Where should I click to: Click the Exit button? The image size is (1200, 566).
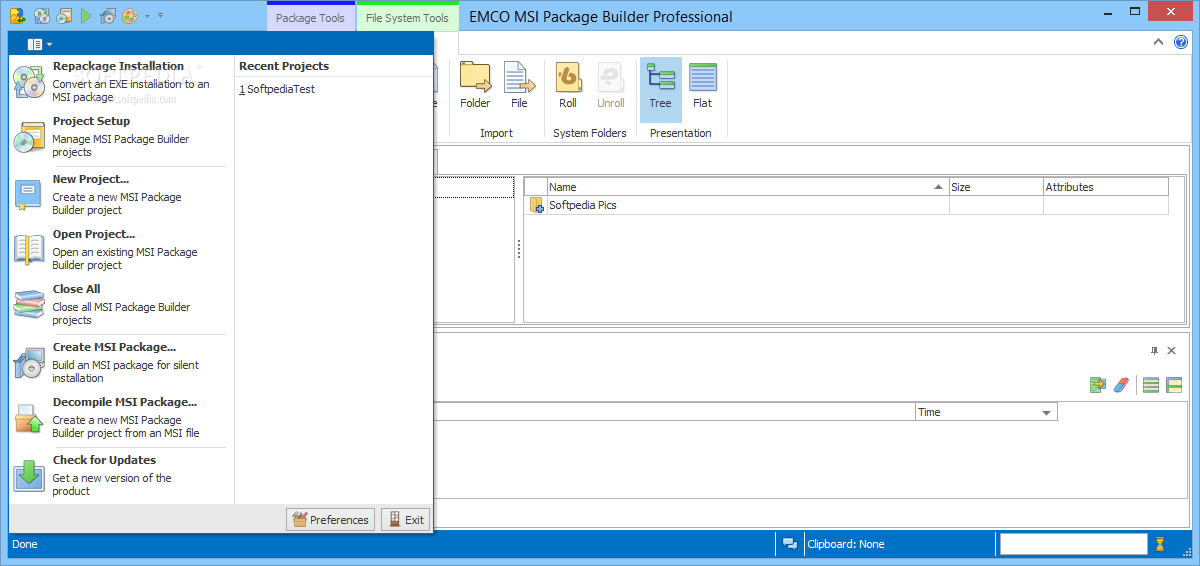point(405,519)
